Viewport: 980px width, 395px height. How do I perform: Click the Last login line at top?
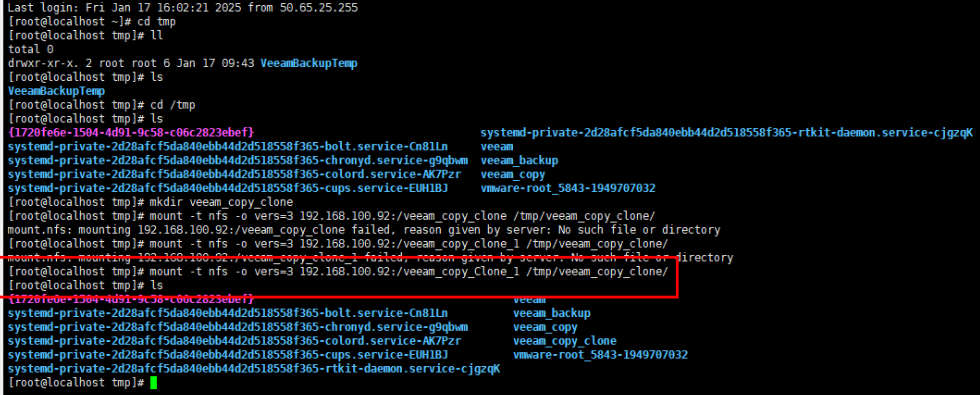click(183, 8)
